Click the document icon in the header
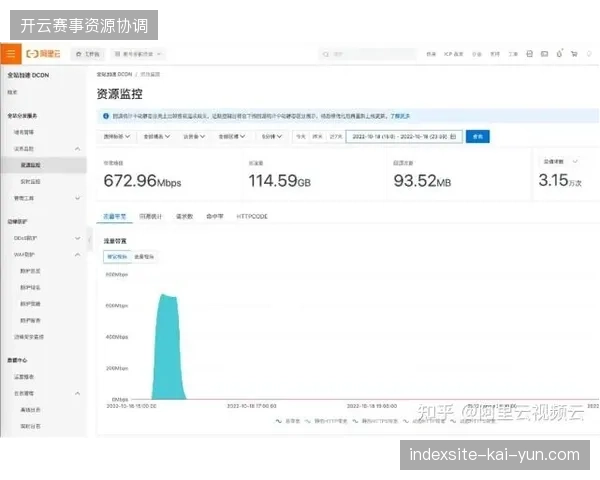Viewport: 600px width, 480px height. point(529,54)
